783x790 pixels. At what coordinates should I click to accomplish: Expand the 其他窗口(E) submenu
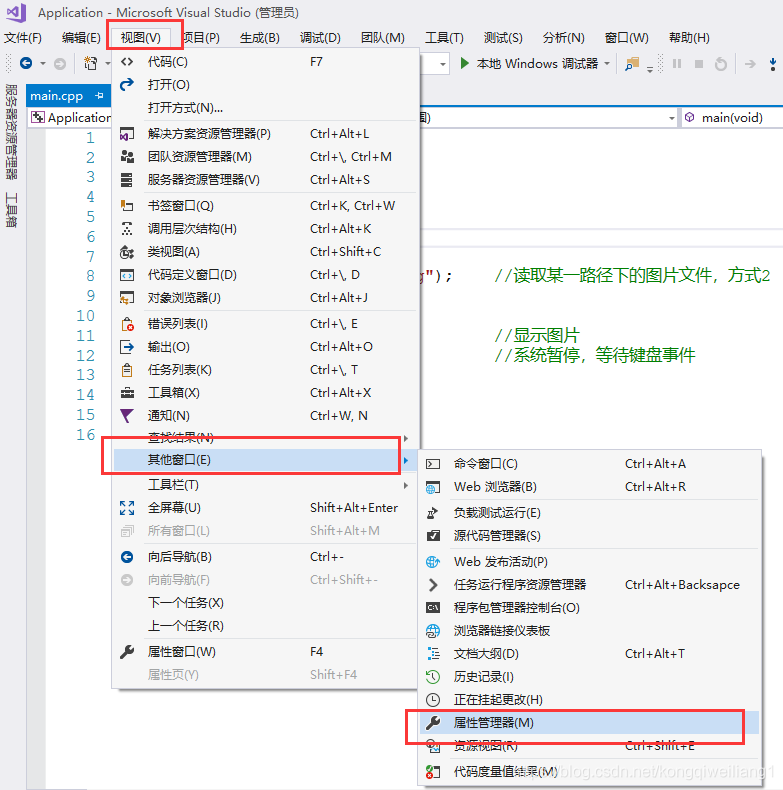click(266, 460)
